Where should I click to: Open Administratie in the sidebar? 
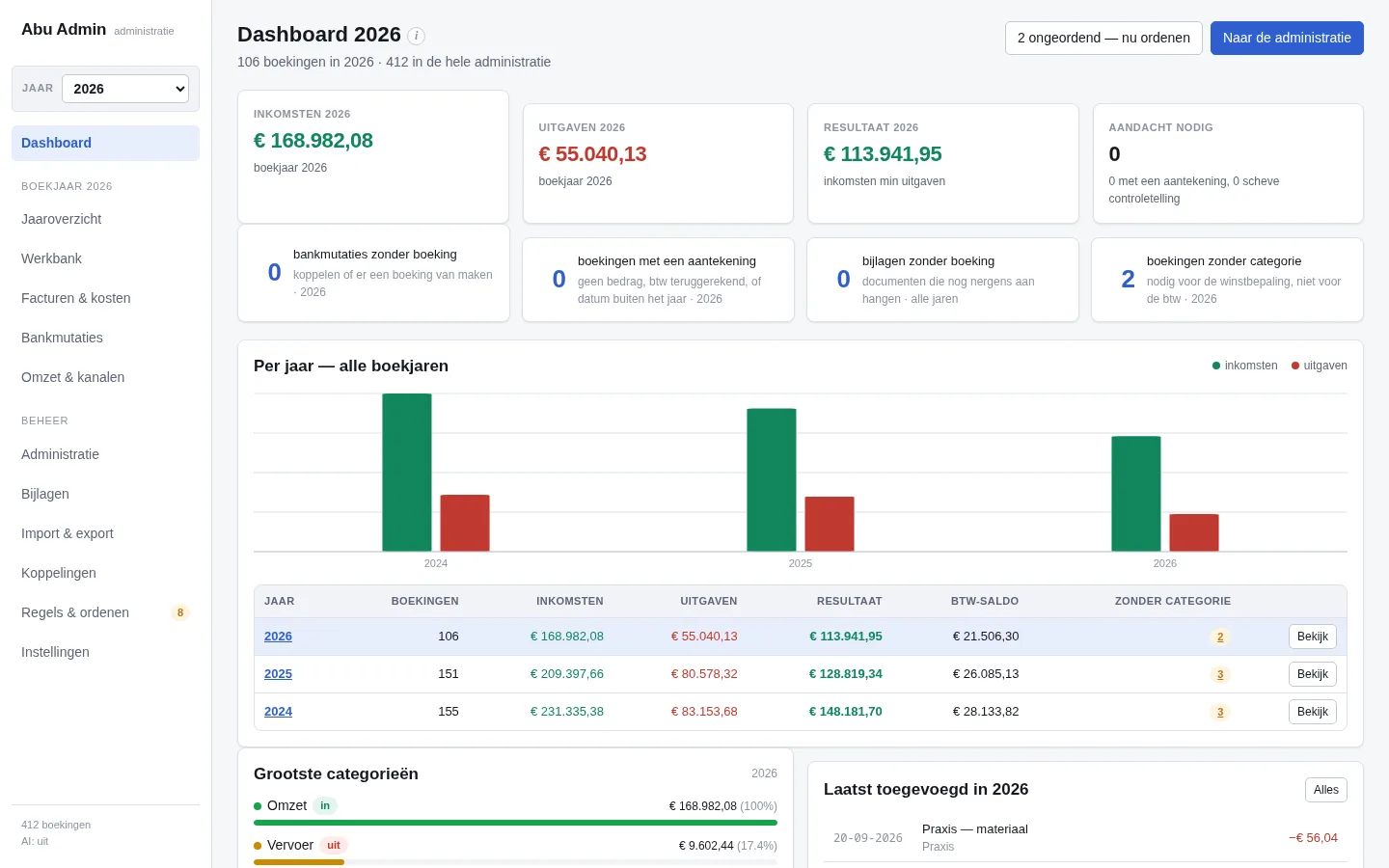(105, 454)
